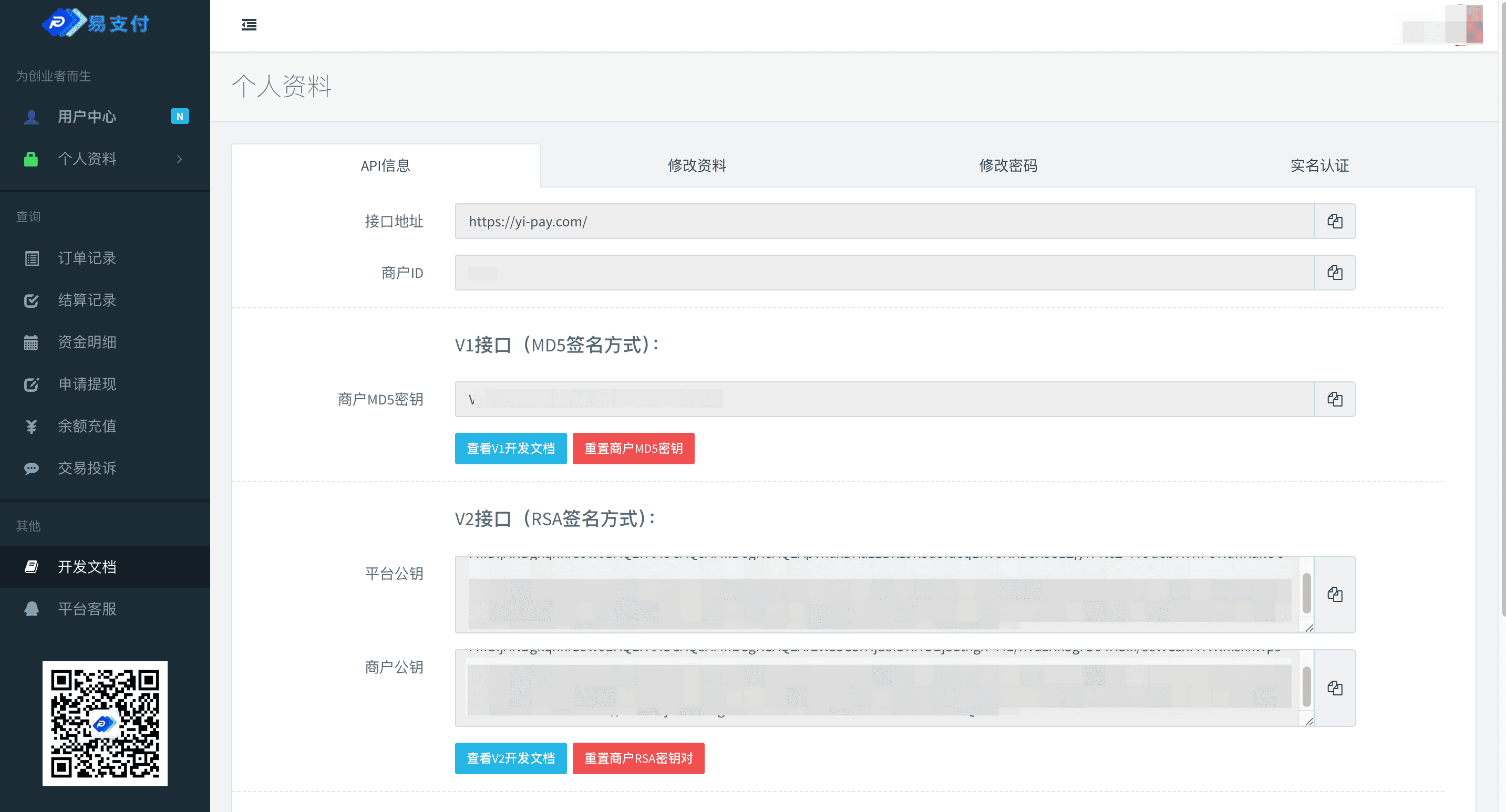Screen dimensions: 1506x812
Task: Click the 易支付 logo
Action: click(96, 23)
